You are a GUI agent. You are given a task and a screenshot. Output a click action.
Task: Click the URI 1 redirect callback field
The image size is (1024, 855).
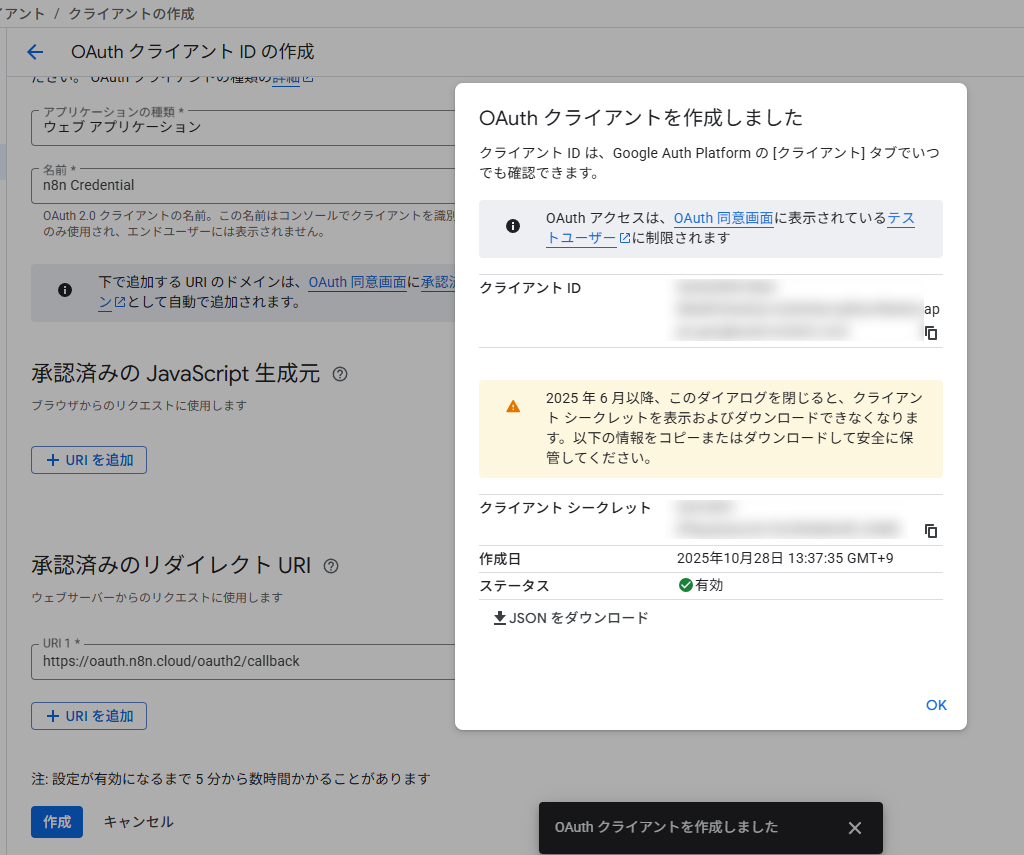pyautogui.click(x=240, y=661)
